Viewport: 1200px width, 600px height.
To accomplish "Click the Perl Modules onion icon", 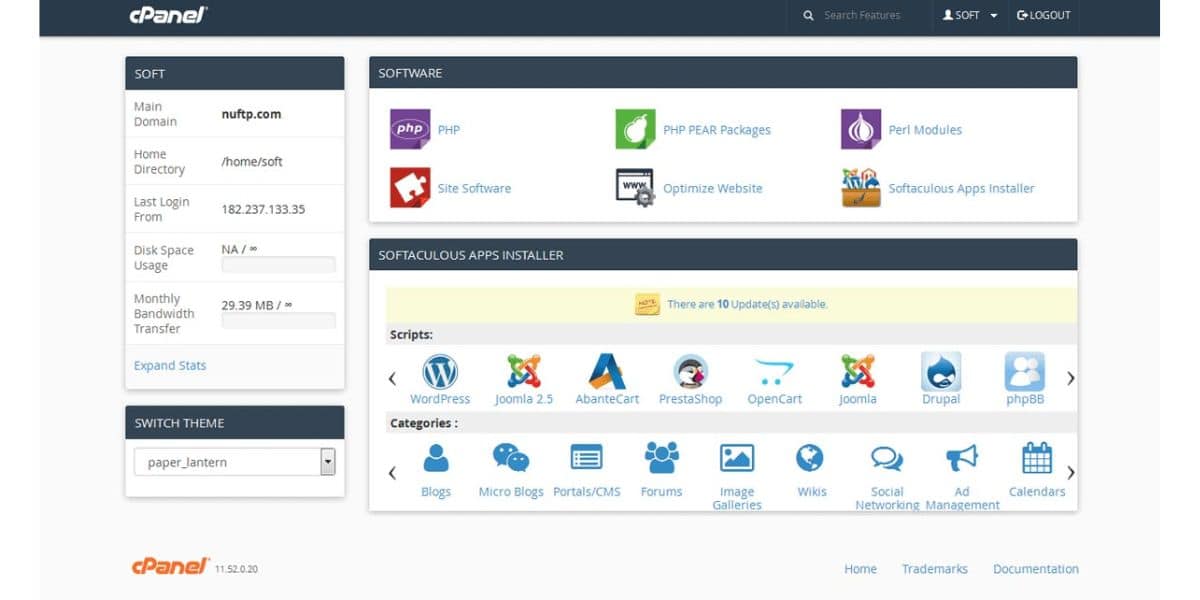I will pyautogui.click(x=860, y=129).
